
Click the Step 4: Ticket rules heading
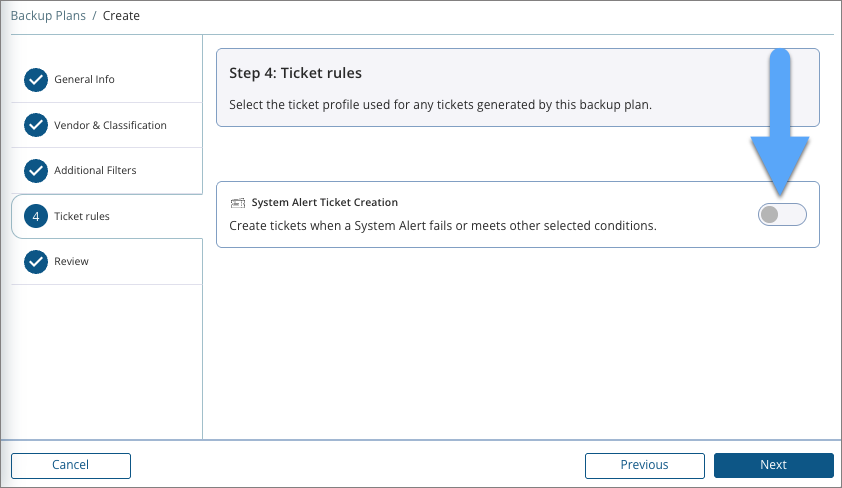[295, 73]
